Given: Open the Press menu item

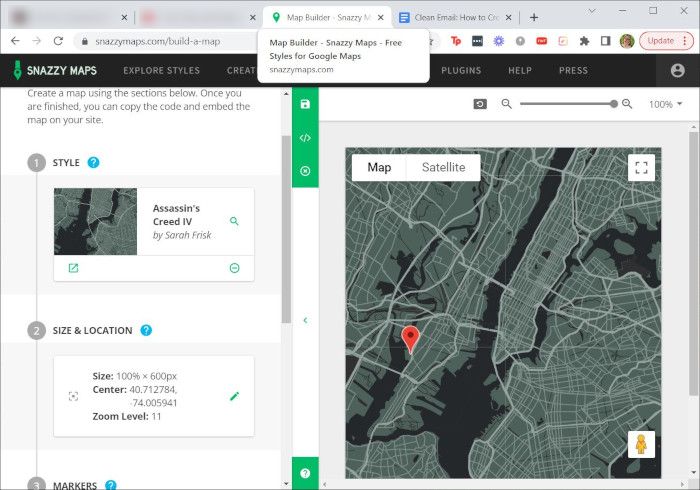Looking at the screenshot, I should pyautogui.click(x=573, y=71).
